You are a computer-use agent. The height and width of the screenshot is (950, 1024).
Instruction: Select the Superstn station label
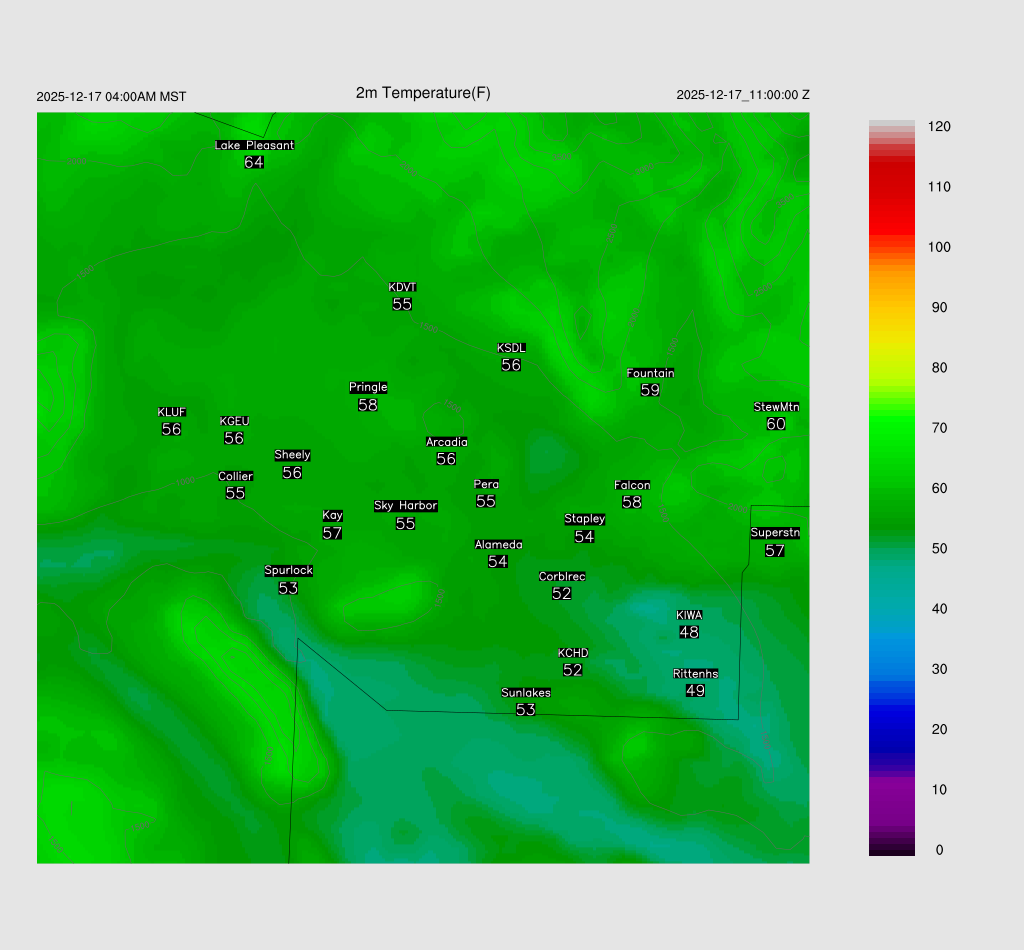(774, 533)
